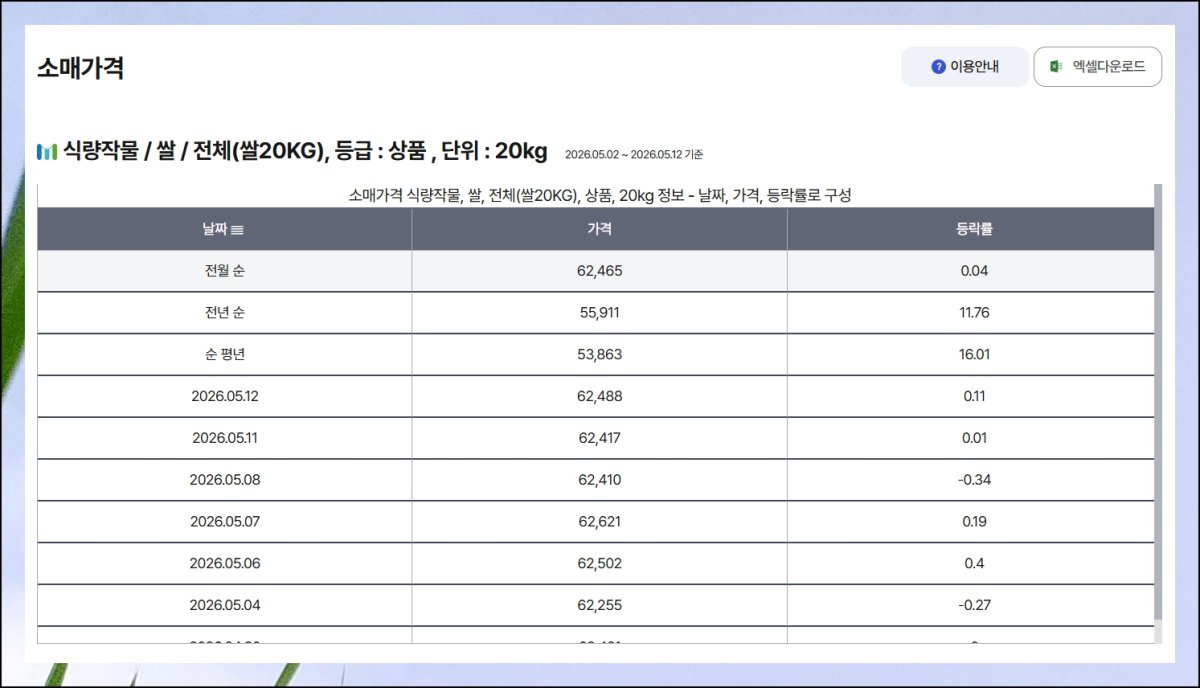Click the date cell 2026.05.07

224,522
